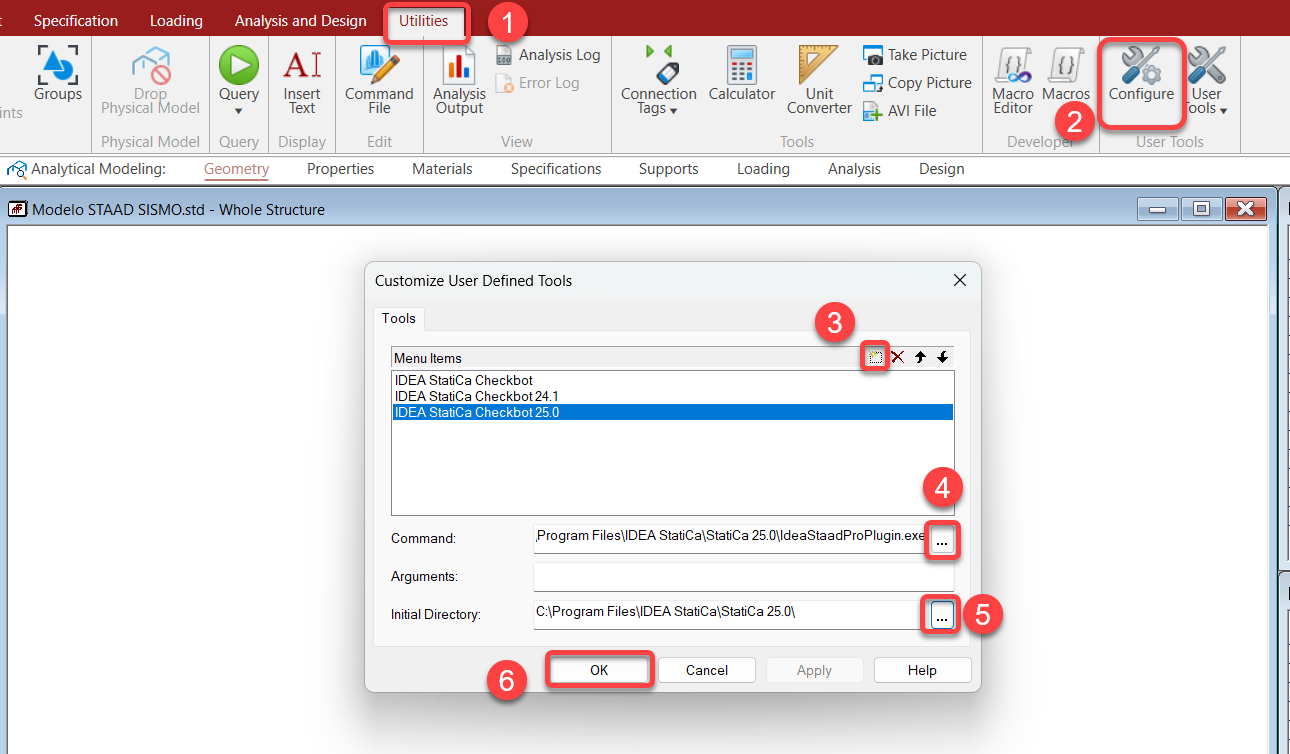Move the selected menu item up
Viewport: 1290px width, 754px height.
(x=920, y=357)
